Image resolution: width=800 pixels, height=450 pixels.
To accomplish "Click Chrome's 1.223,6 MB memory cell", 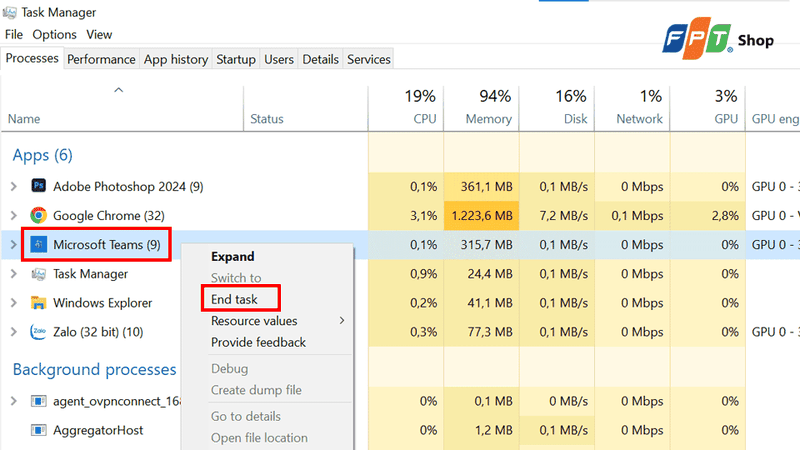I will (x=481, y=216).
